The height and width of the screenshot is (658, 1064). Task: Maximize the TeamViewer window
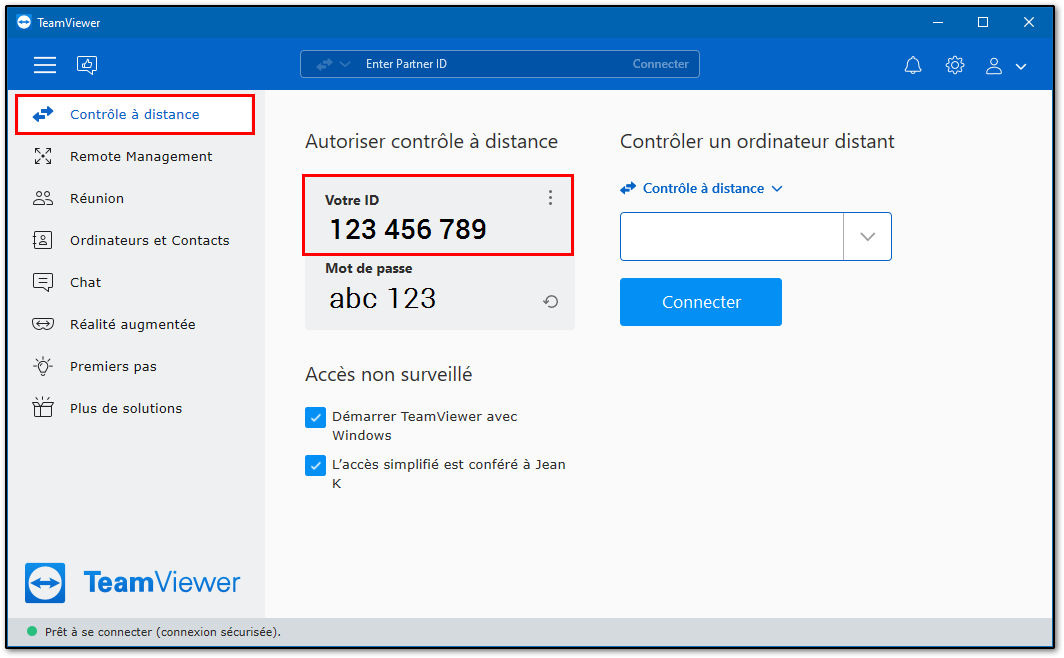point(983,22)
